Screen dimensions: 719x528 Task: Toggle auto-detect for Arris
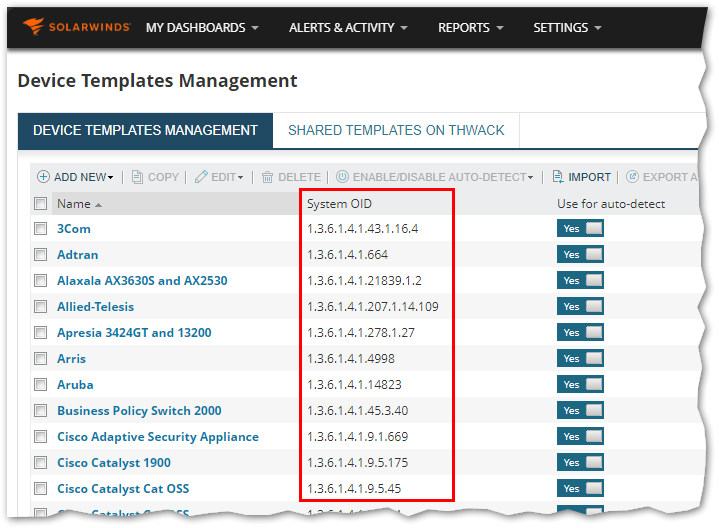(580, 358)
